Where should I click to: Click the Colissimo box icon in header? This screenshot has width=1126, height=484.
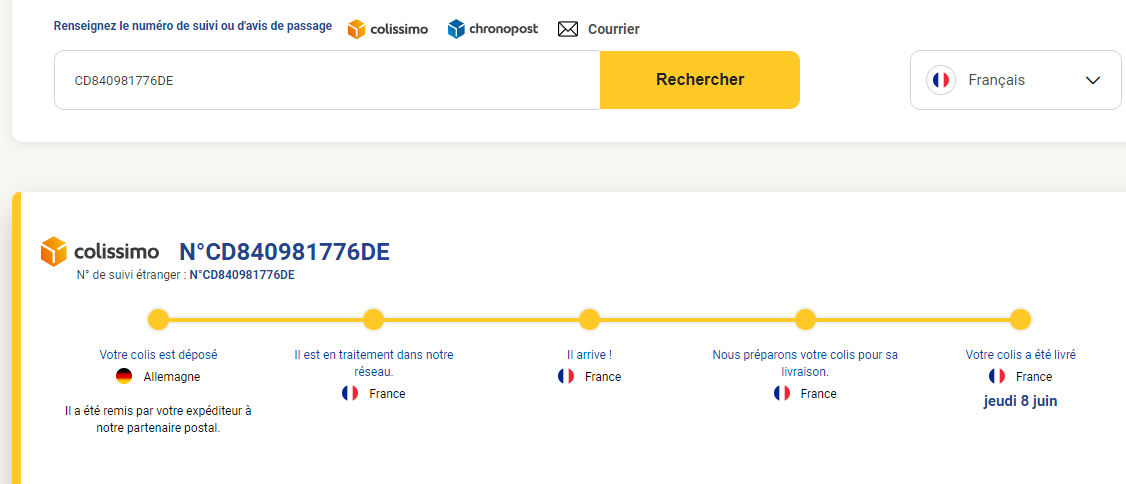click(x=357, y=29)
